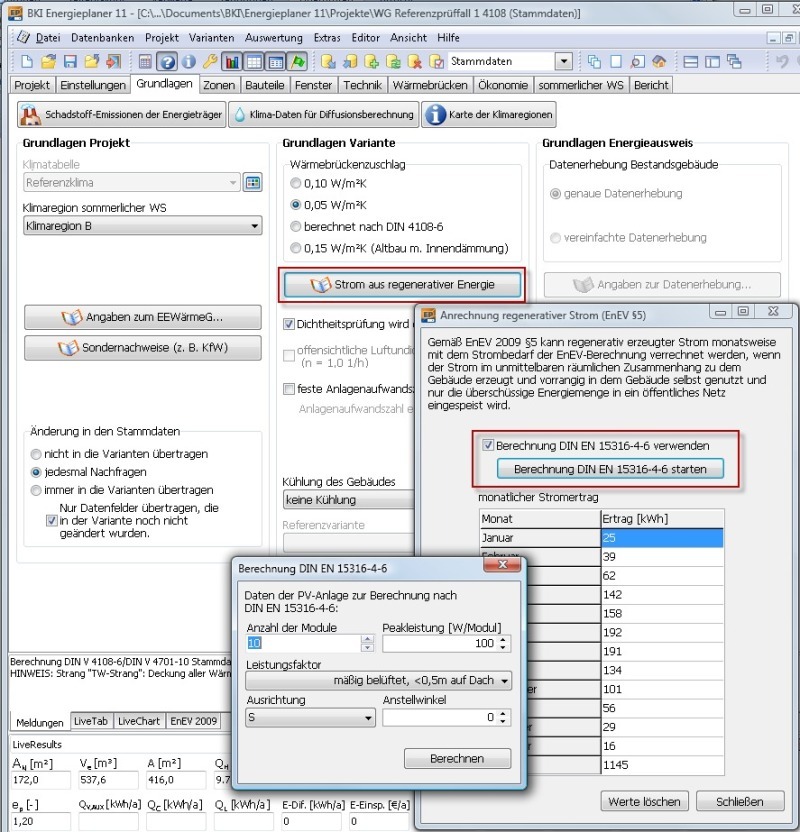This screenshot has height=832, width=800.
Task: Start 'Berechnung DIN EN 15316-4-6 starten'
Action: coord(610,469)
